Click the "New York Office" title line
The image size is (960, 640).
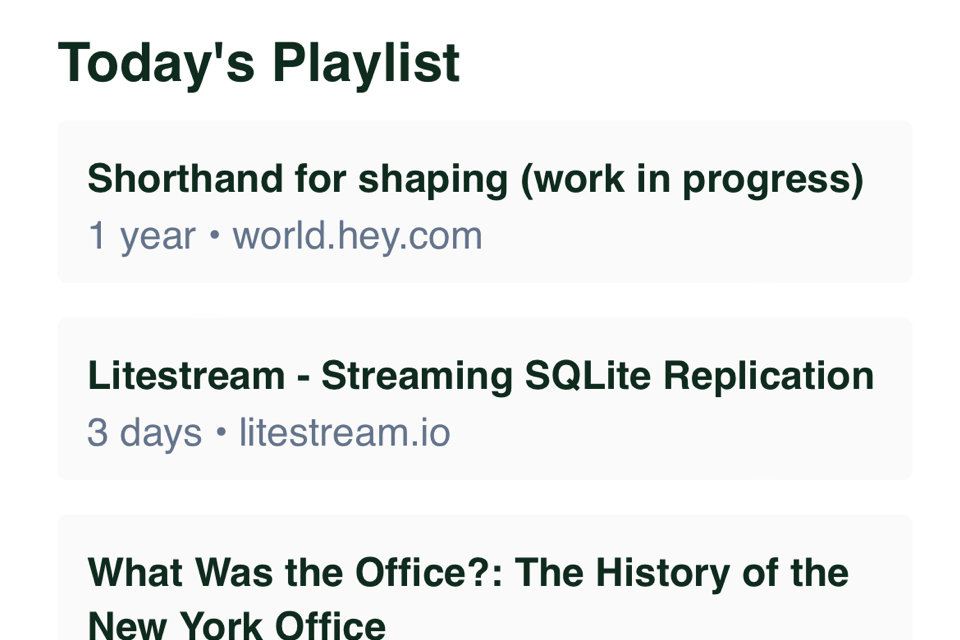pyautogui.click(x=236, y=625)
